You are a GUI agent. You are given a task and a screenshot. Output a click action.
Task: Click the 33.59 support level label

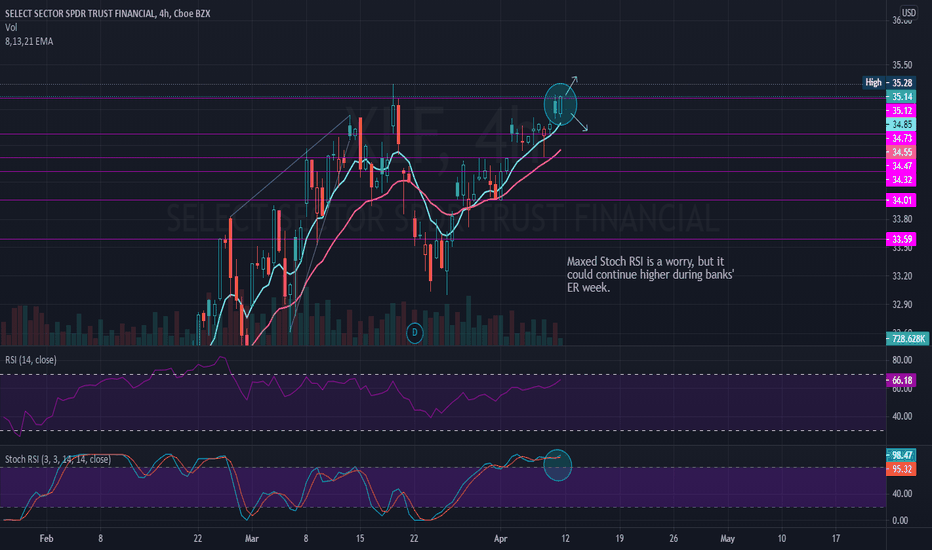click(x=901, y=240)
